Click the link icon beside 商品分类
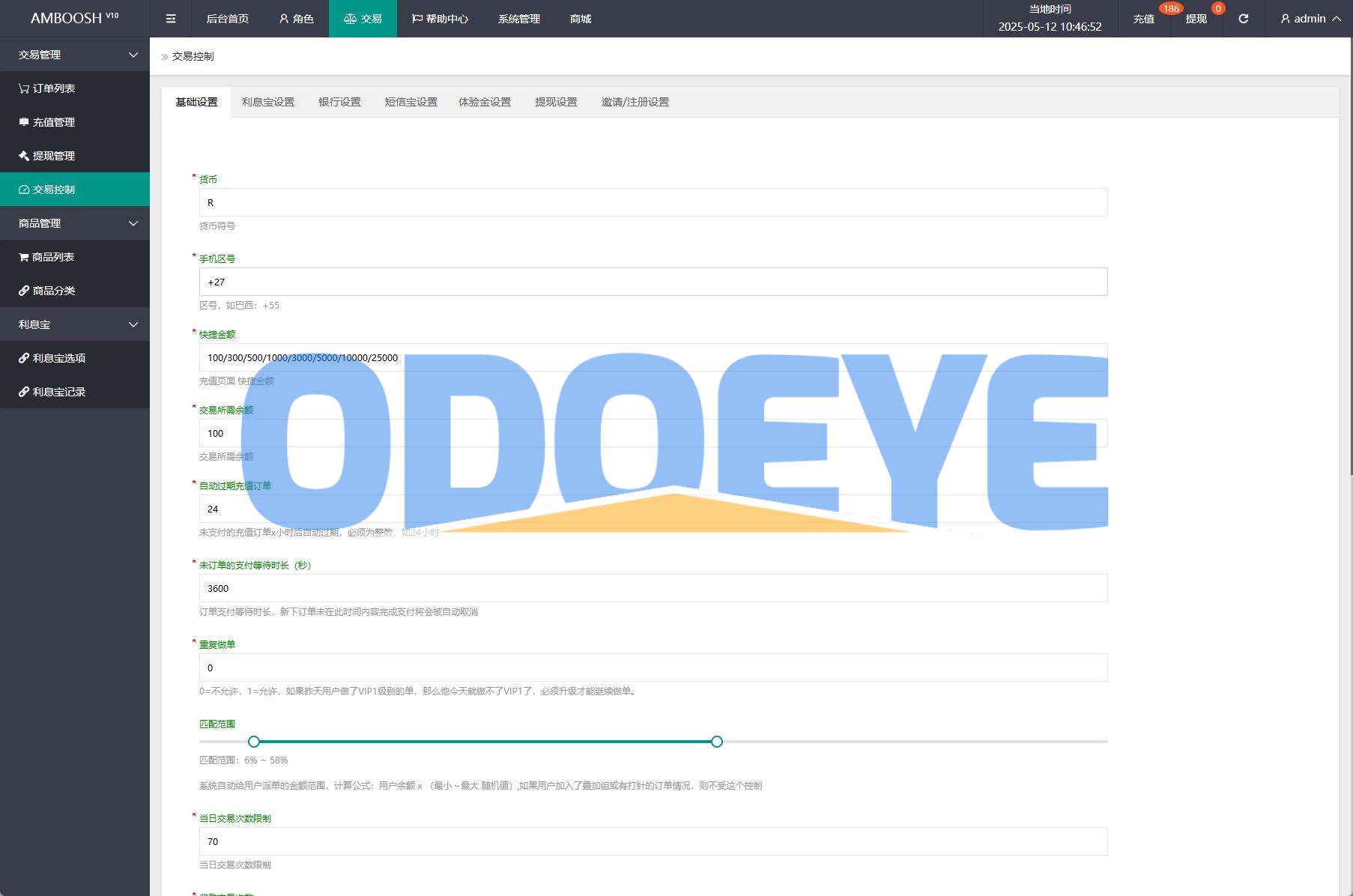 point(24,291)
